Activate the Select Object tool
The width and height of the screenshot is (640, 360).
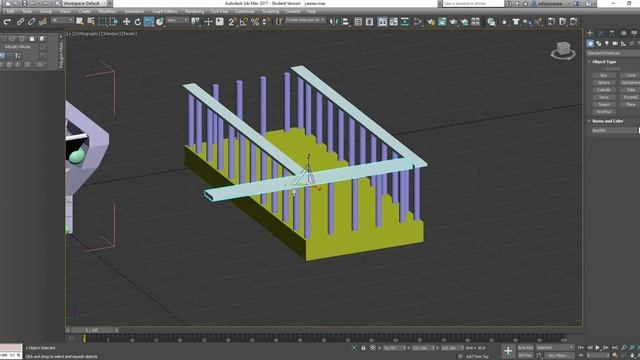[80, 22]
